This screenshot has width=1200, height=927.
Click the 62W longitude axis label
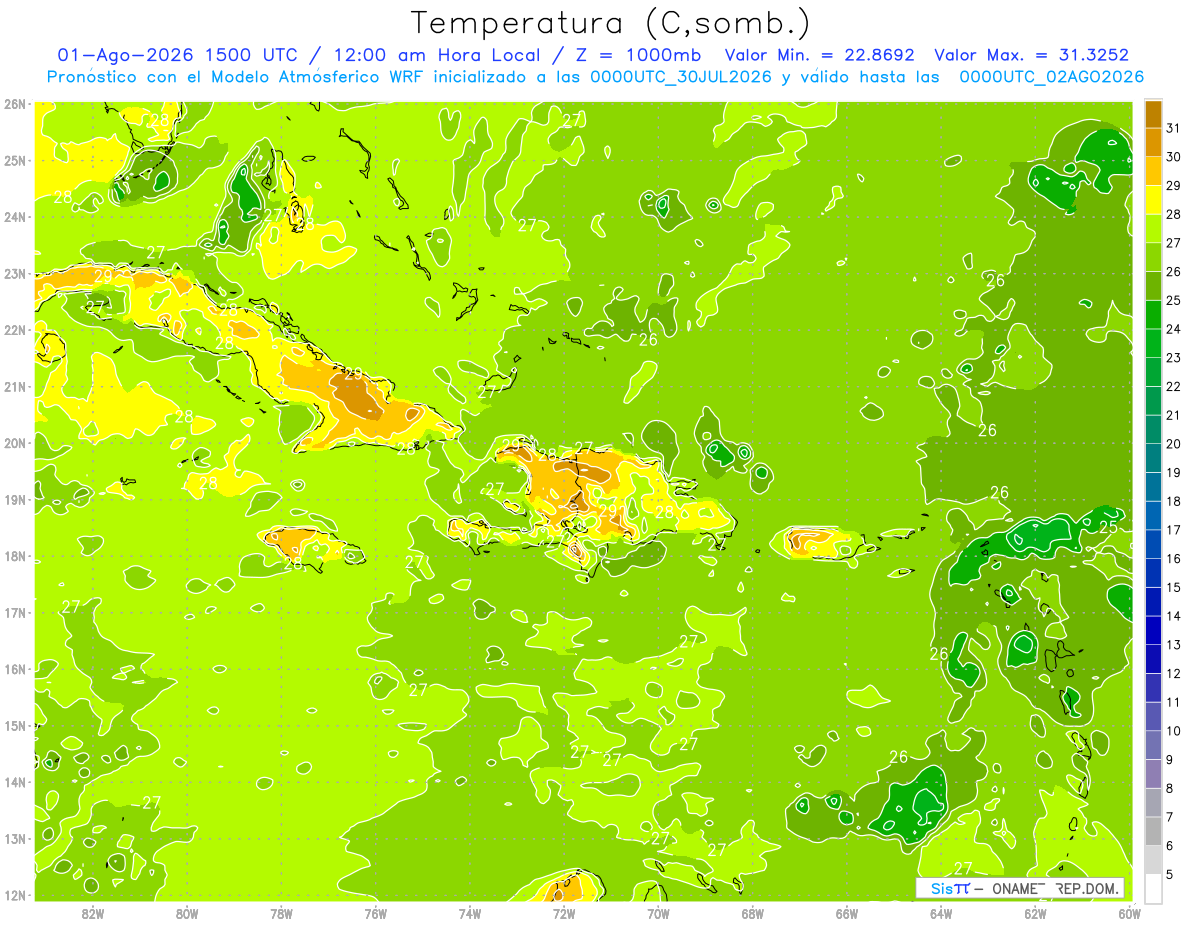(1035, 913)
